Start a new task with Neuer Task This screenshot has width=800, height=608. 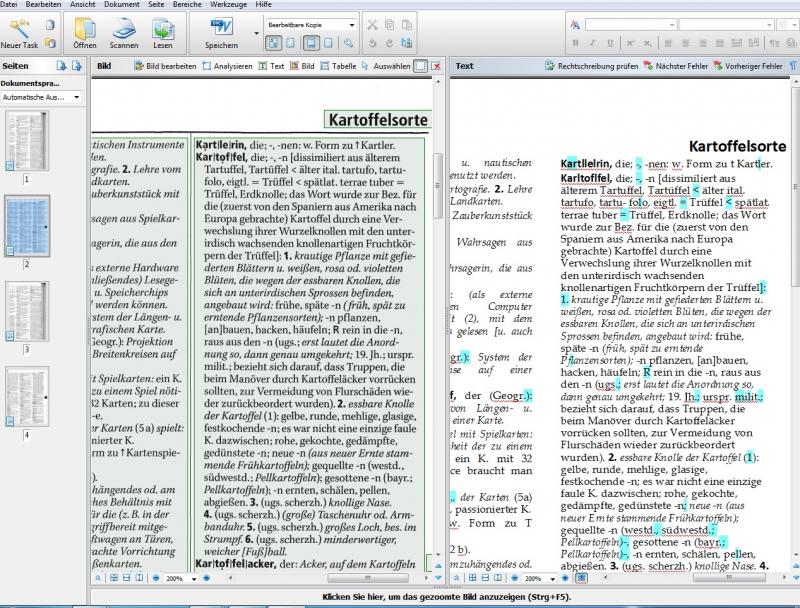coord(19,34)
